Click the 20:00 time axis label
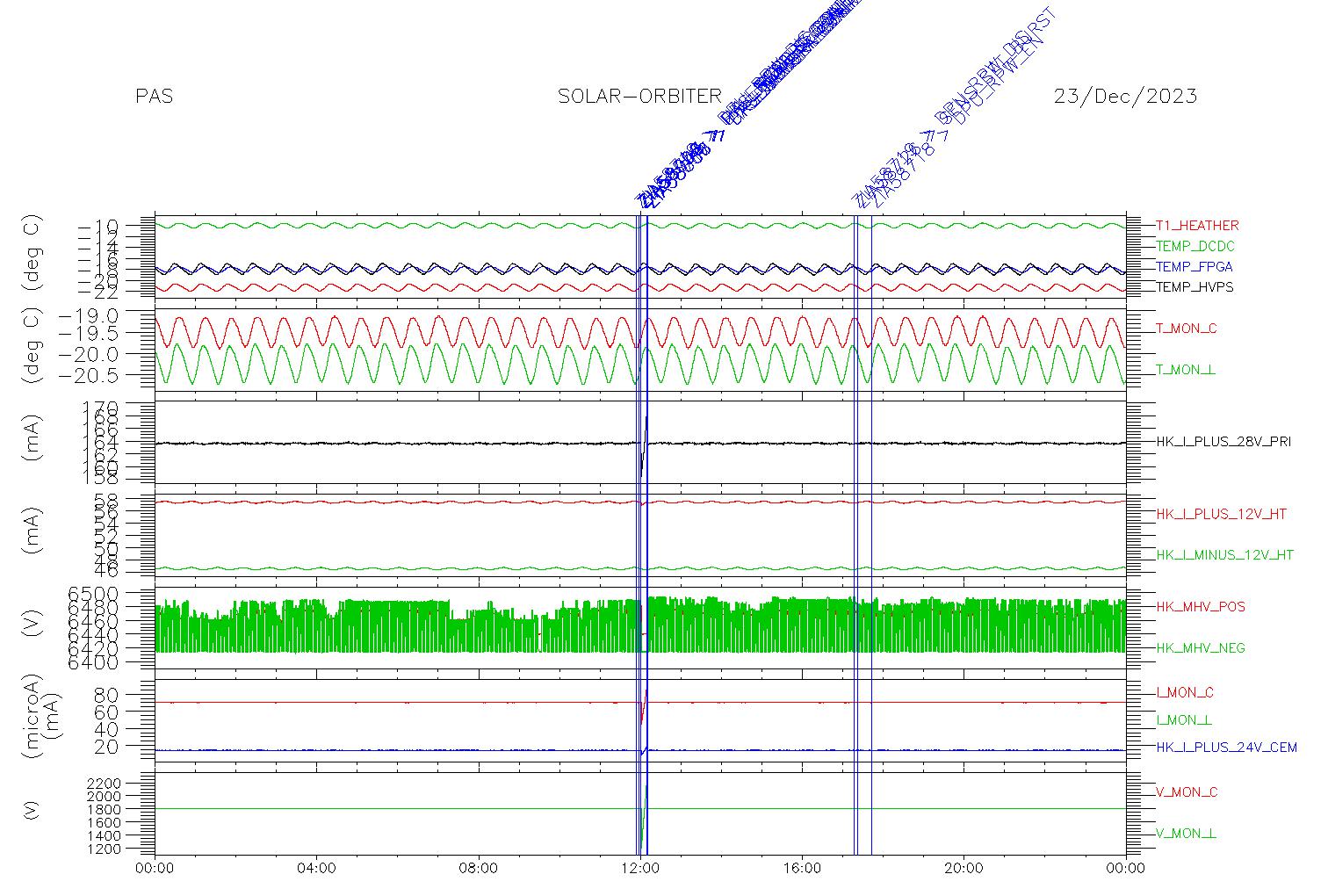This screenshot has height=896, width=1328. coord(964,869)
